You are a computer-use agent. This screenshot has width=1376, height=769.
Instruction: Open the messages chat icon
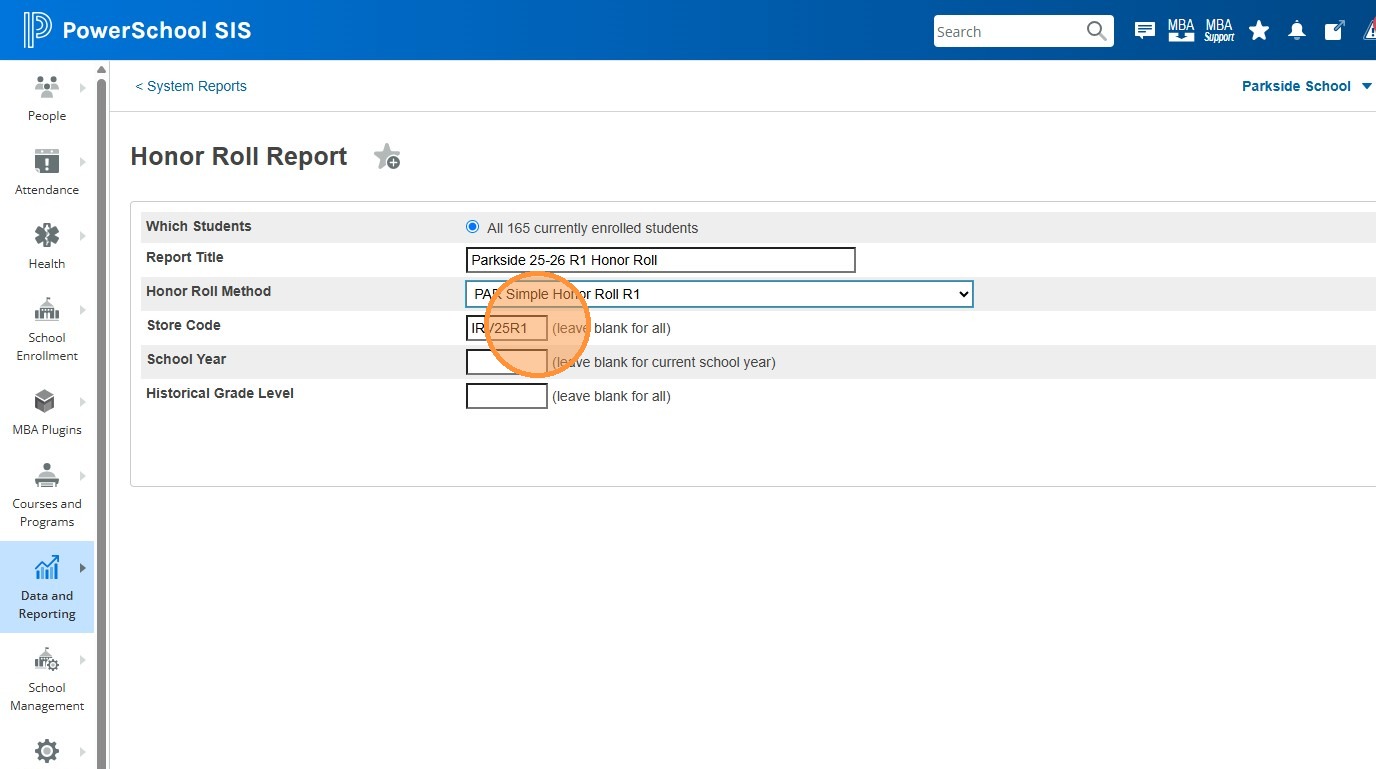1145,31
